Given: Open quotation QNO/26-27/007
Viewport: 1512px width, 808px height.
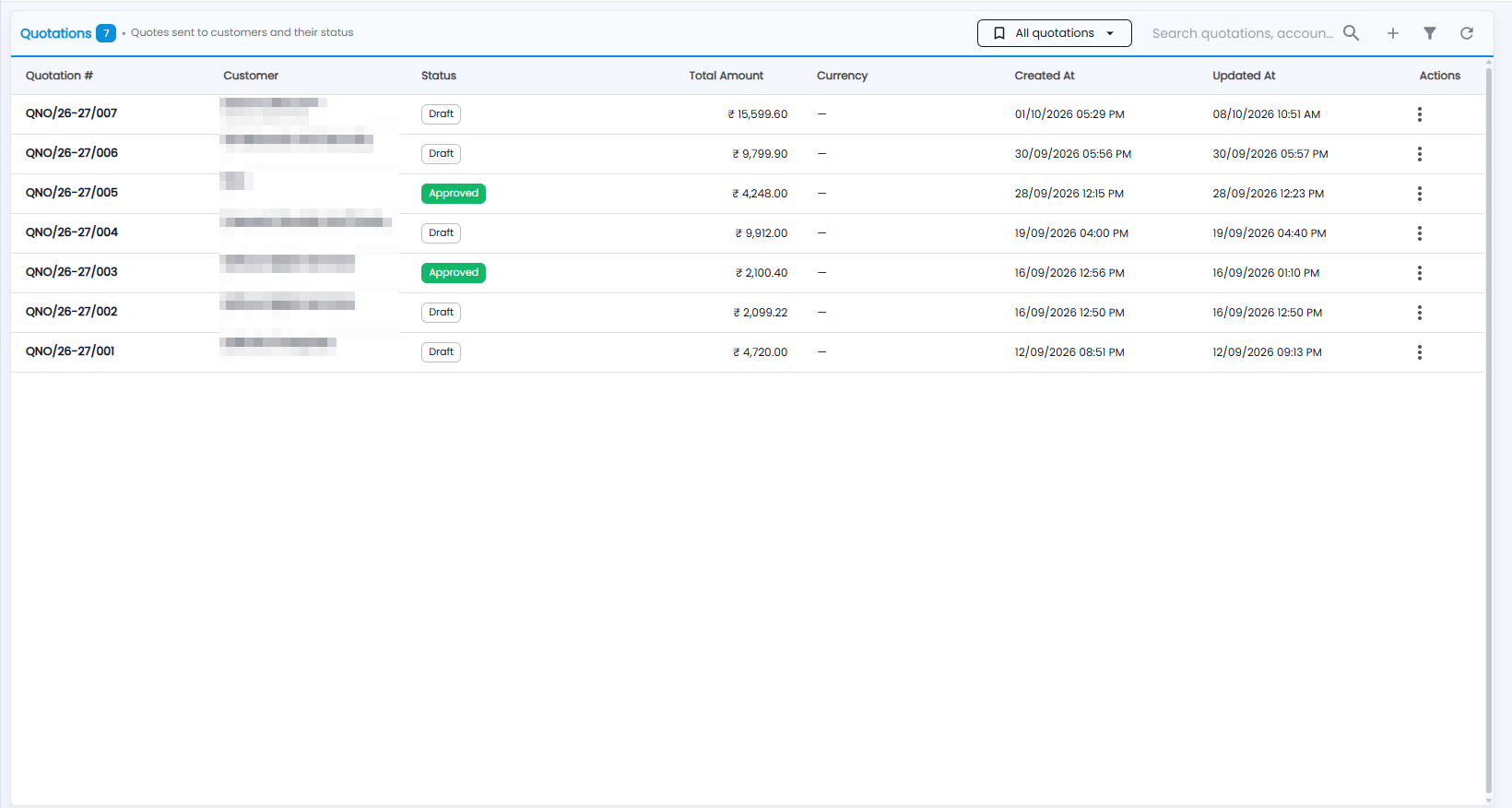Looking at the screenshot, I should 71,113.
